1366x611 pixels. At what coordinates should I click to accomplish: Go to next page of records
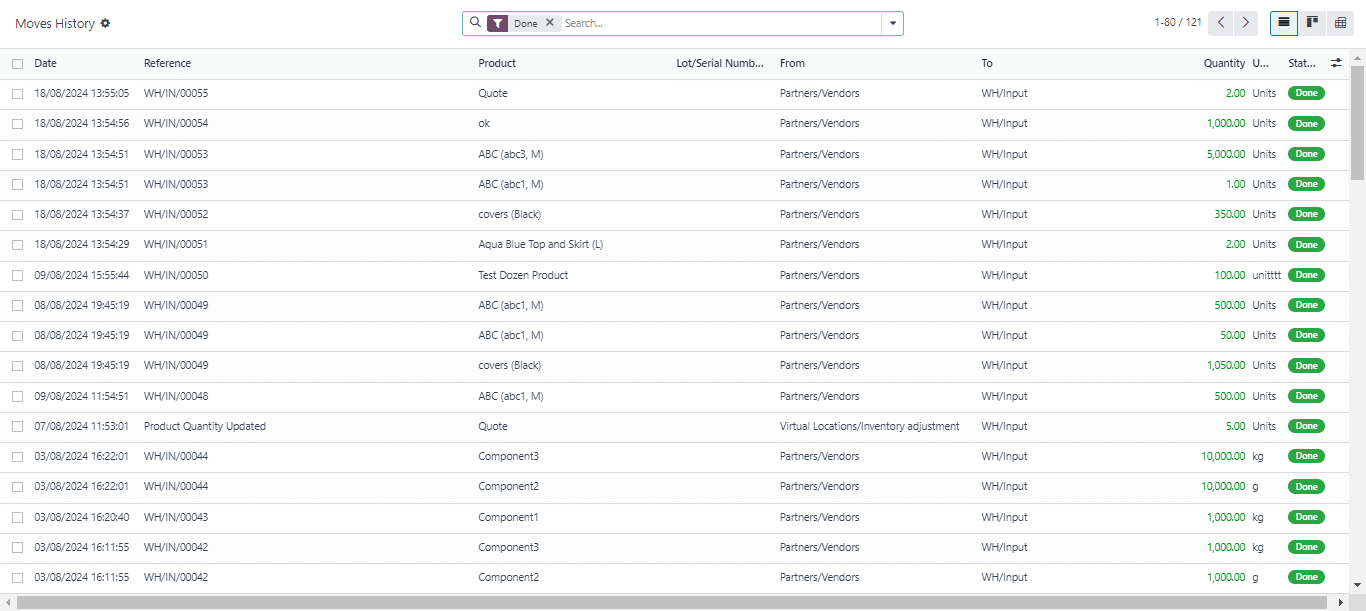coord(1245,22)
